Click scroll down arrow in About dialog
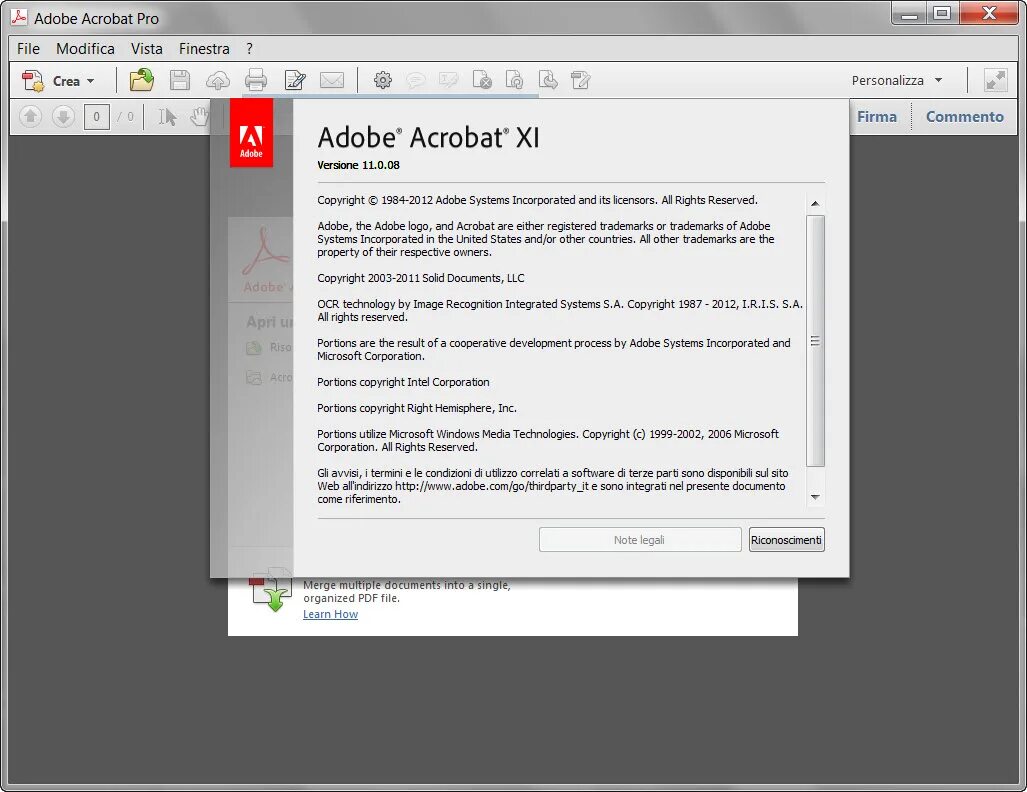 (x=815, y=497)
